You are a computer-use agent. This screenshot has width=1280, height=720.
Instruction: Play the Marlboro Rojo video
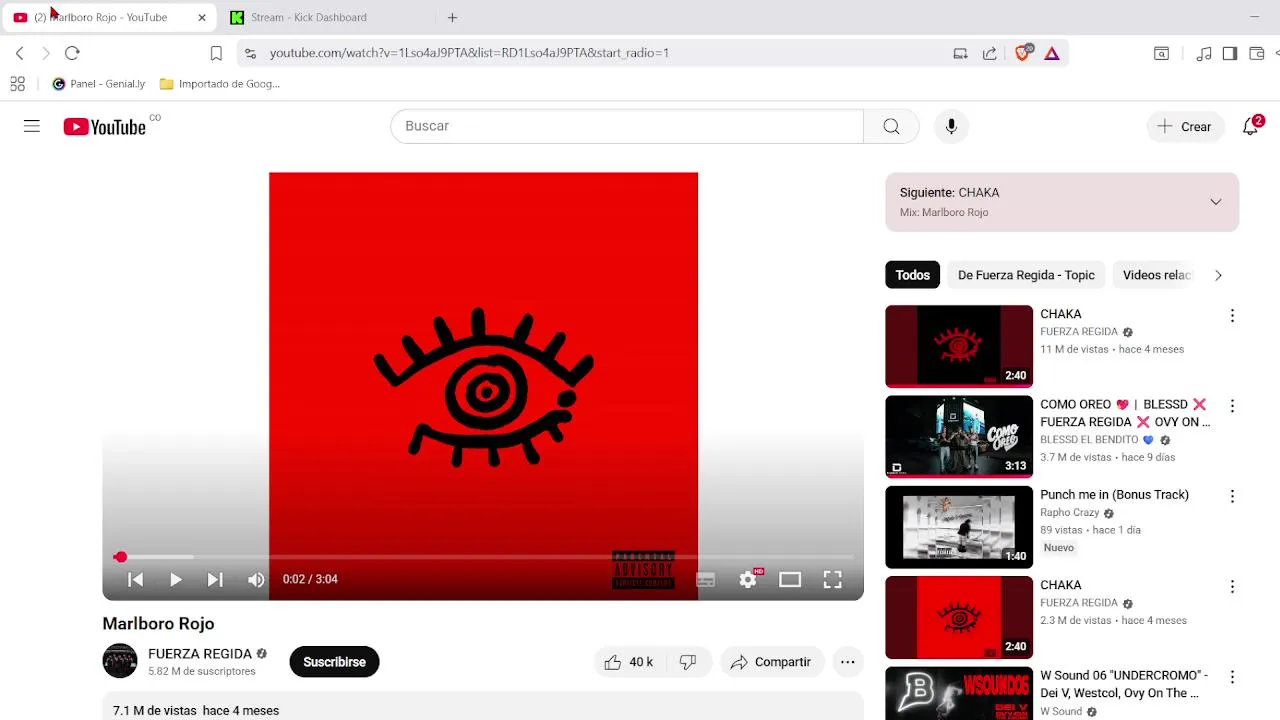tap(175, 579)
